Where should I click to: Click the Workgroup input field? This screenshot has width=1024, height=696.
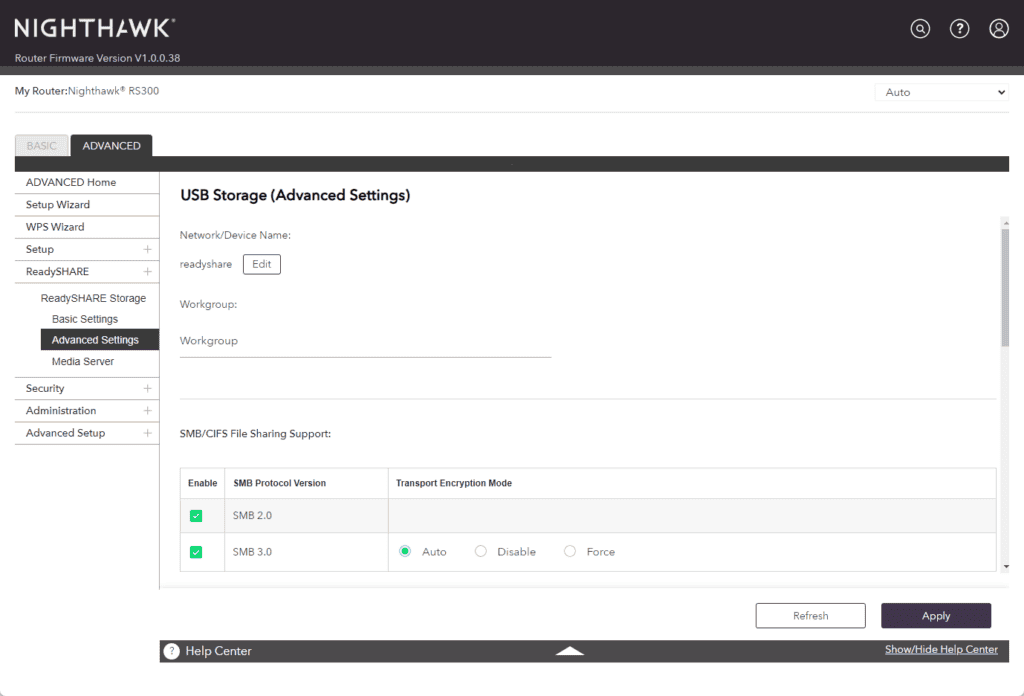365,341
